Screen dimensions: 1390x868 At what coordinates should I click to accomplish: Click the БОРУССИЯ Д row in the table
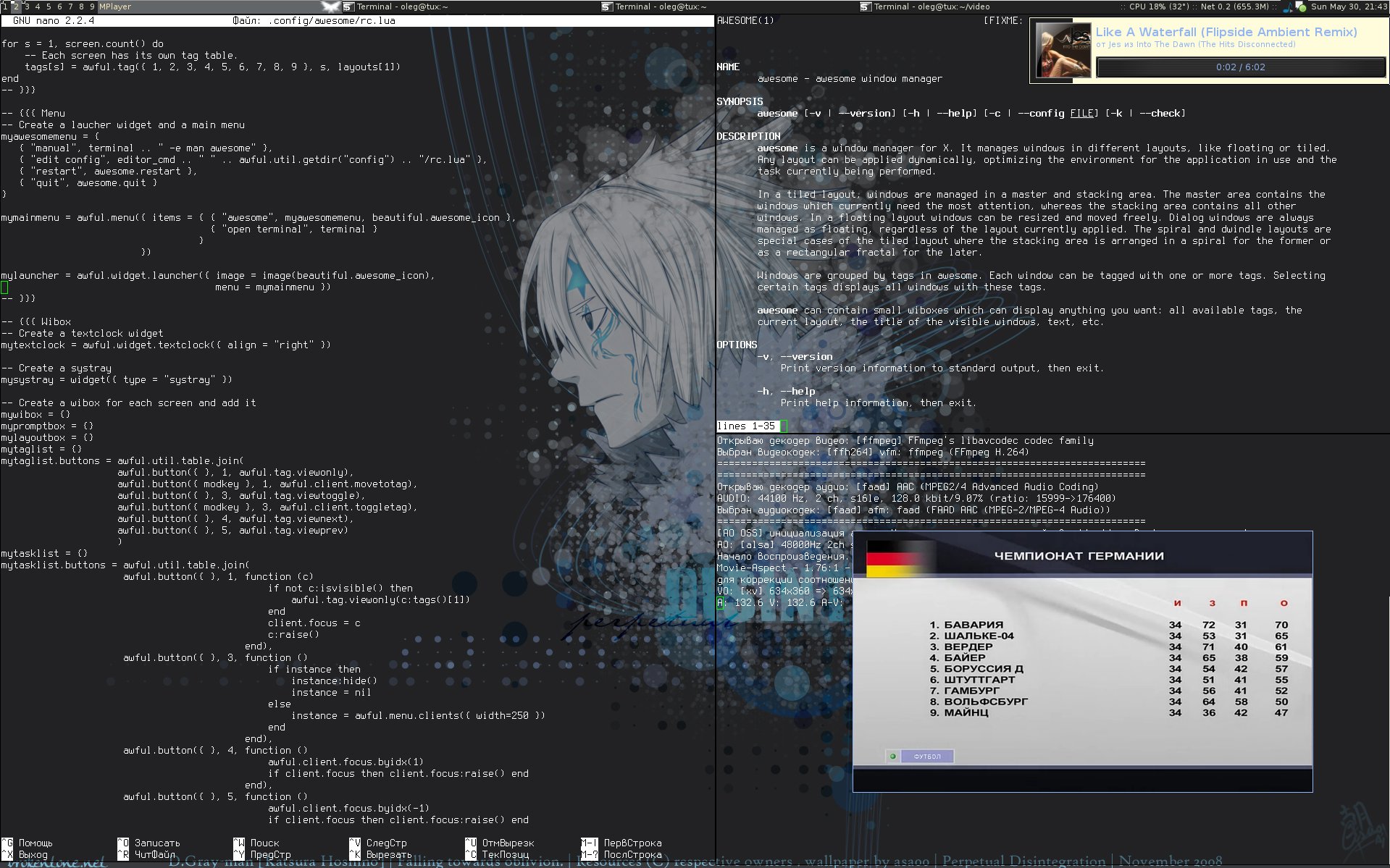click(x=1108, y=669)
